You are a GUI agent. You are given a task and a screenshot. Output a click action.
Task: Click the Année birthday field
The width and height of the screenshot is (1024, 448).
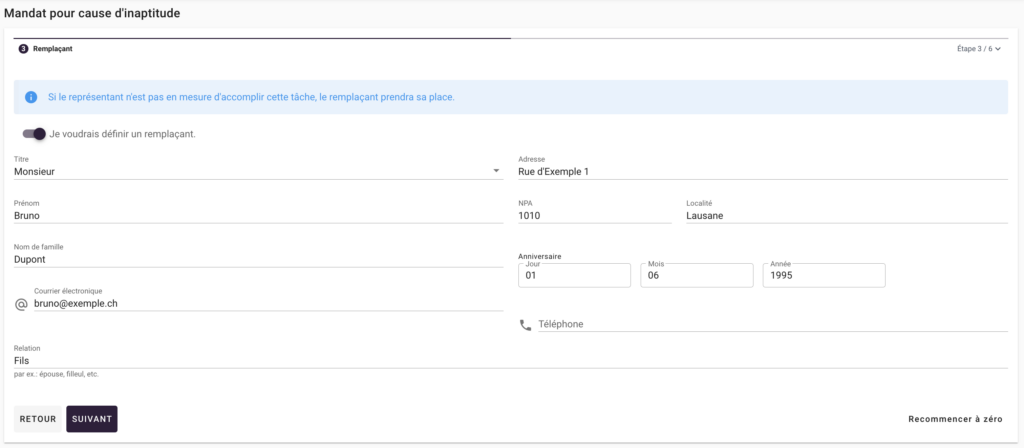pos(823,276)
